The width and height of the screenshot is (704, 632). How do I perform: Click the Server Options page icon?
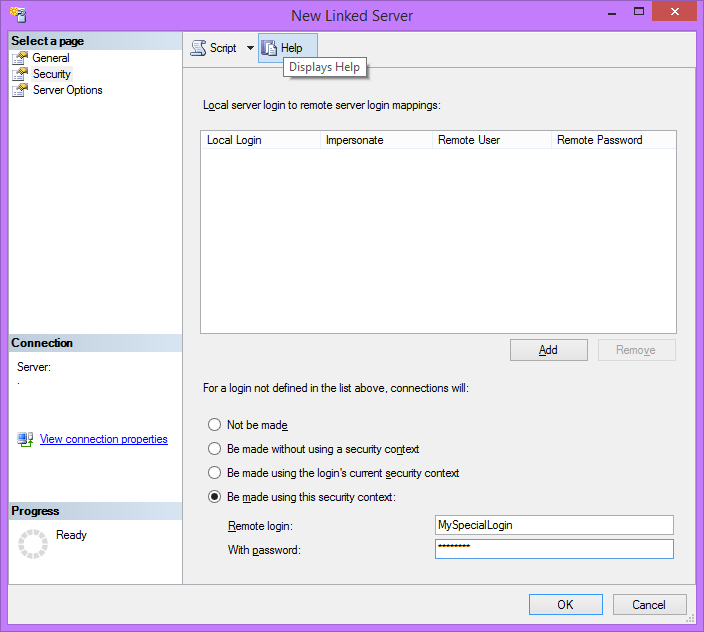[x=20, y=90]
